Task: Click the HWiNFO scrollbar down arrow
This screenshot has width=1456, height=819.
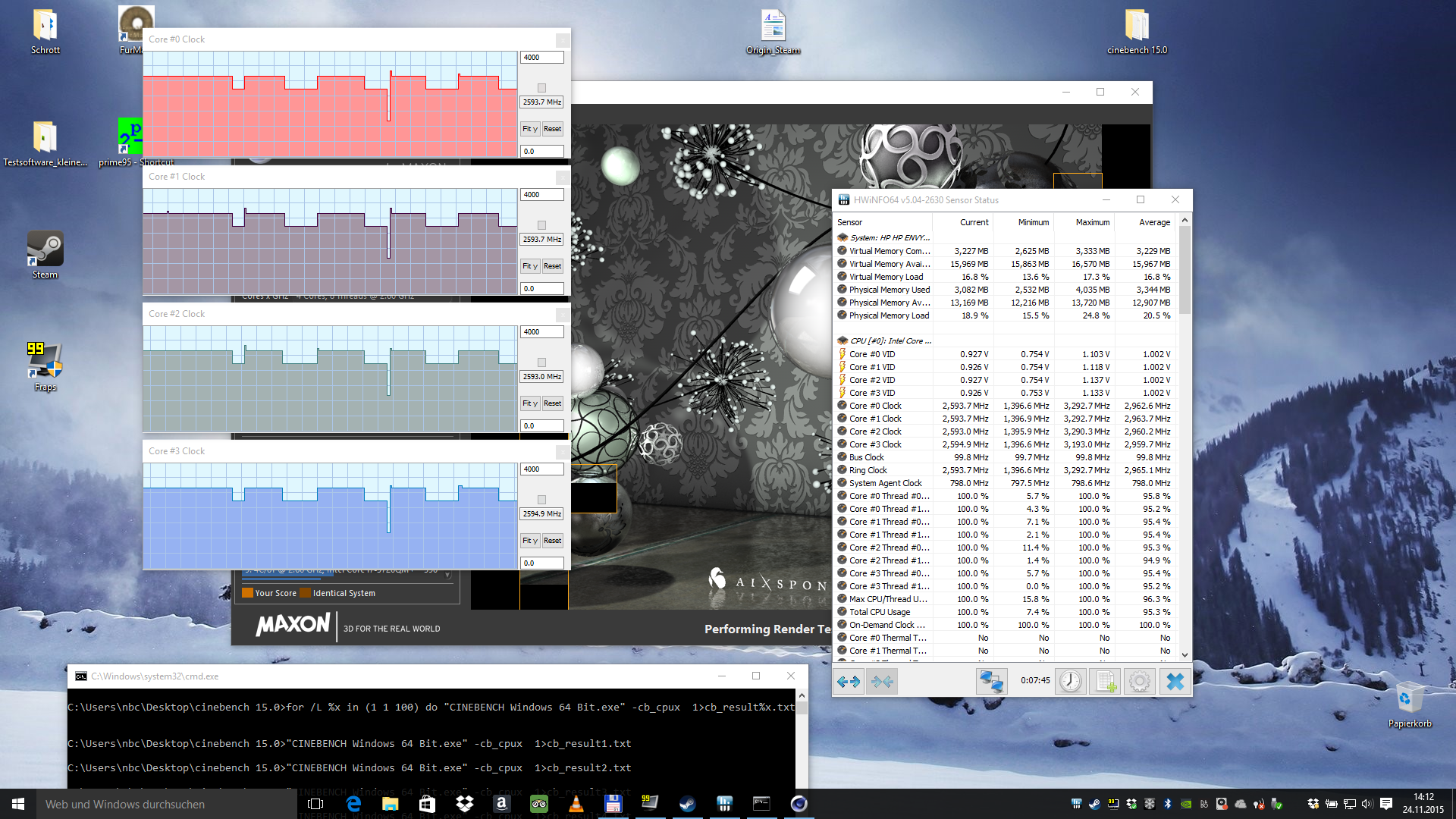Action: tap(1185, 654)
